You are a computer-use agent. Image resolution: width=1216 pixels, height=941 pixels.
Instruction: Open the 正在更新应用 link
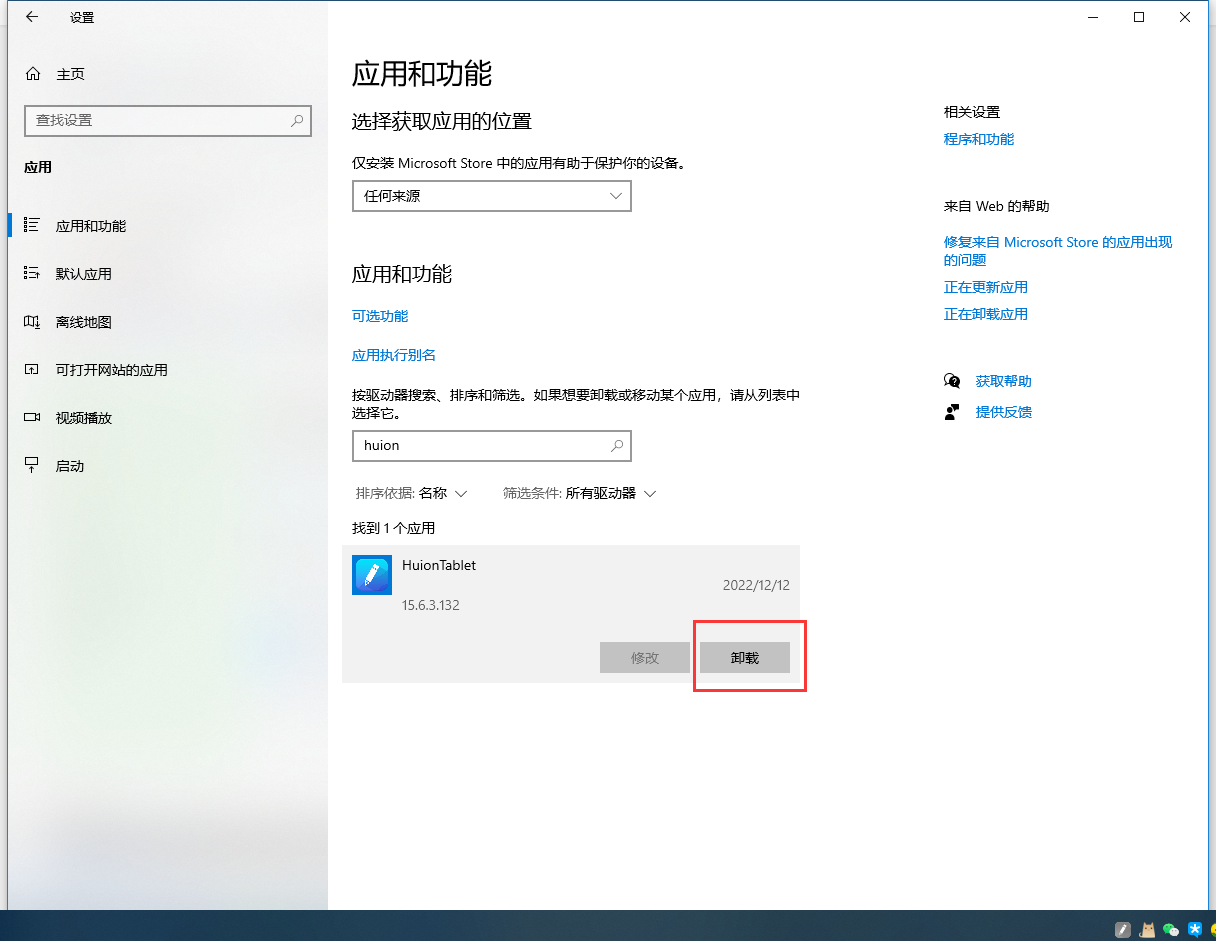tap(986, 287)
